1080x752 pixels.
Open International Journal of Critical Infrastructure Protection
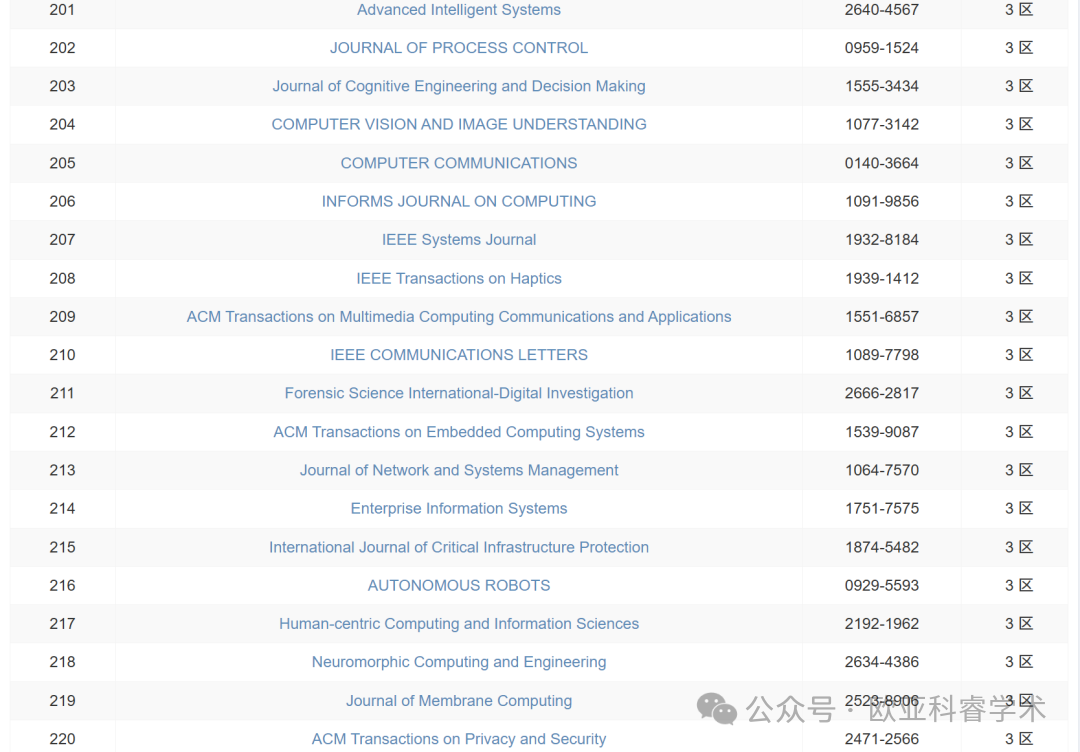[459, 547]
